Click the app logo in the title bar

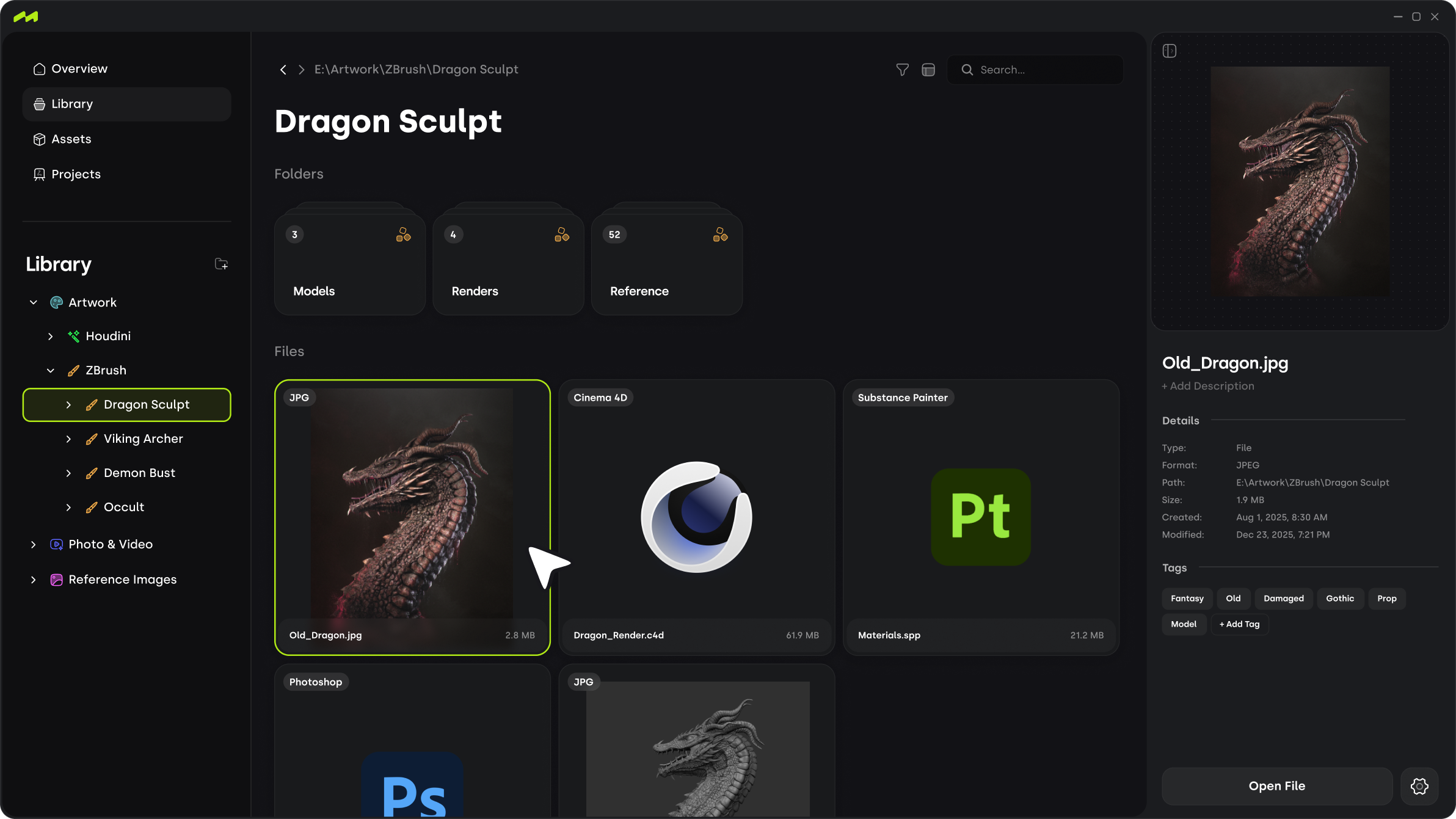coord(26,16)
